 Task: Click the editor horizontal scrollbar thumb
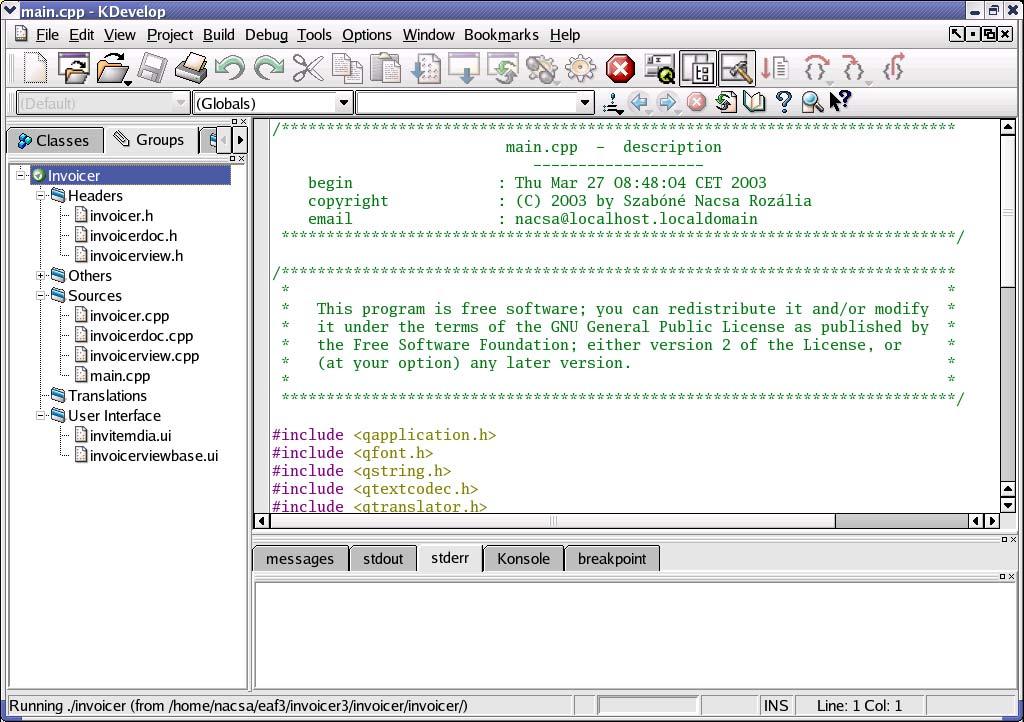click(552, 520)
